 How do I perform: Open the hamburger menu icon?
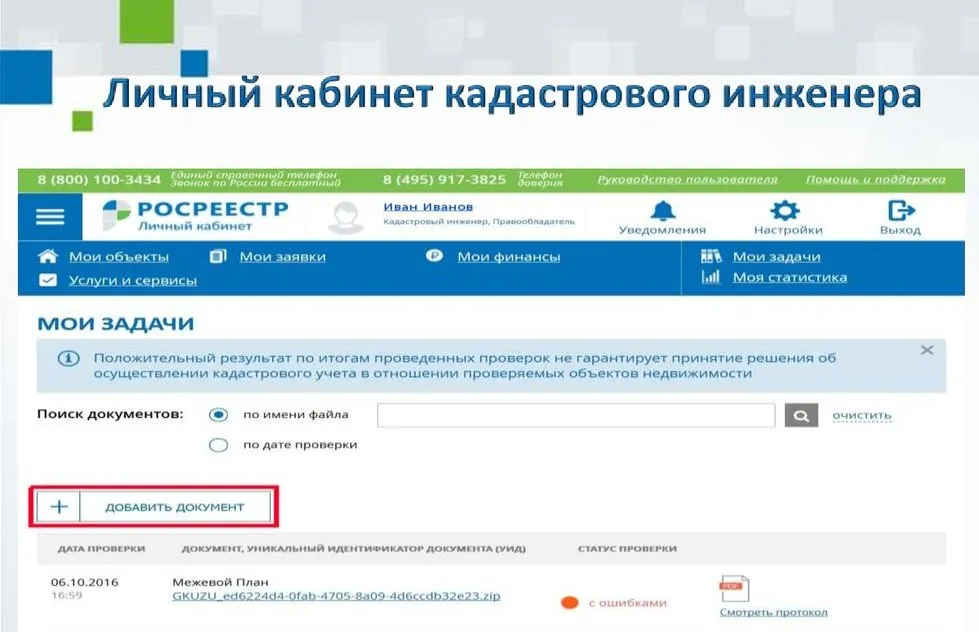click(x=50, y=217)
